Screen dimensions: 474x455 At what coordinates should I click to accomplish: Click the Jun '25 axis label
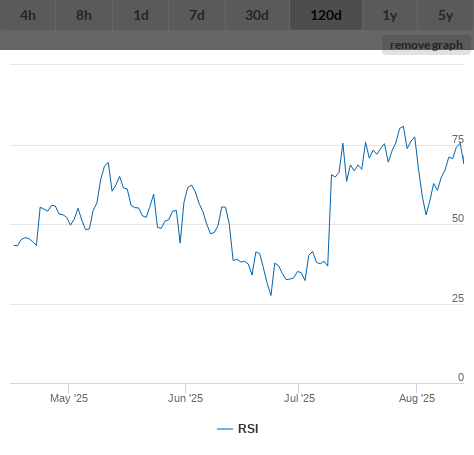click(185, 398)
